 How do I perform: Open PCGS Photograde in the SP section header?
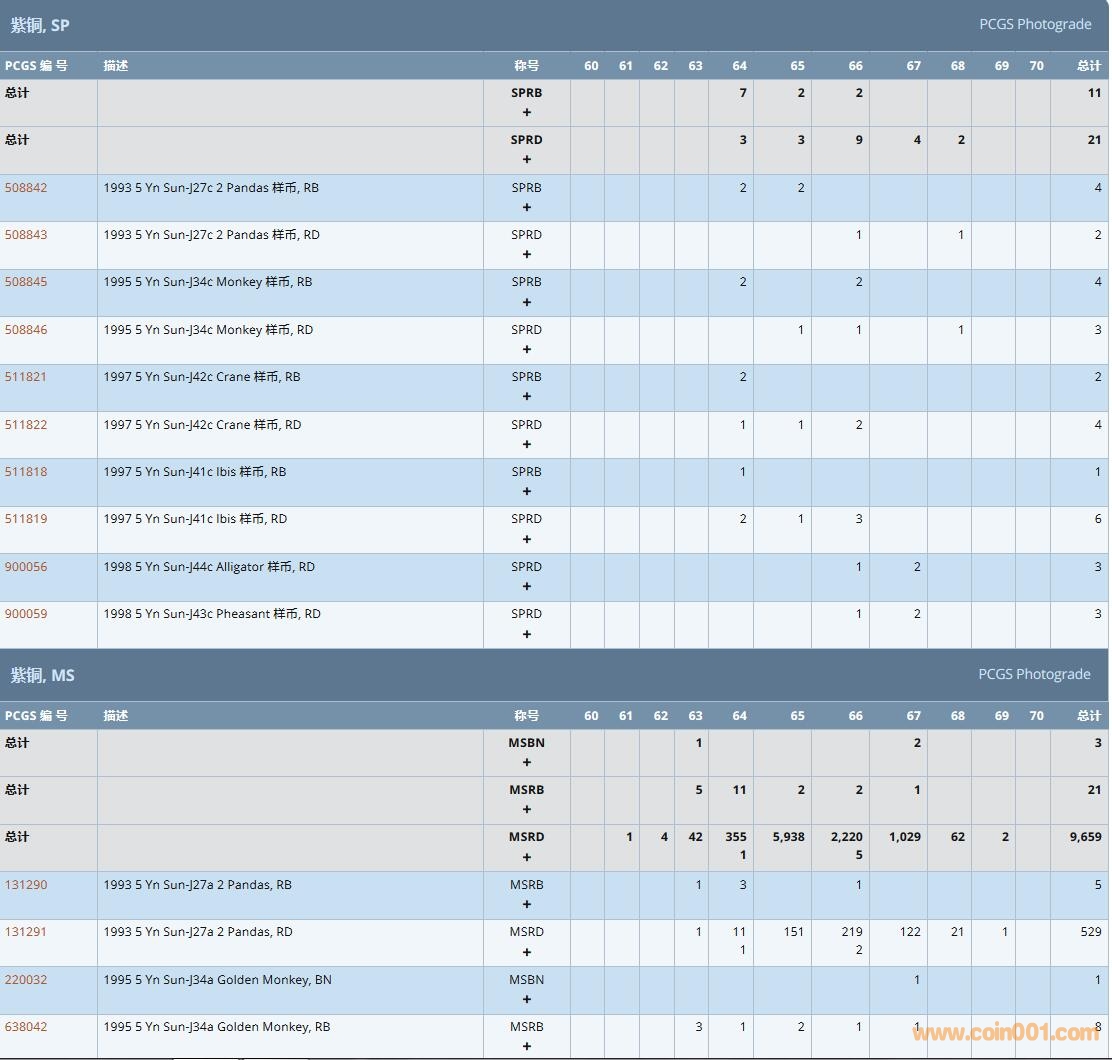pos(1035,24)
